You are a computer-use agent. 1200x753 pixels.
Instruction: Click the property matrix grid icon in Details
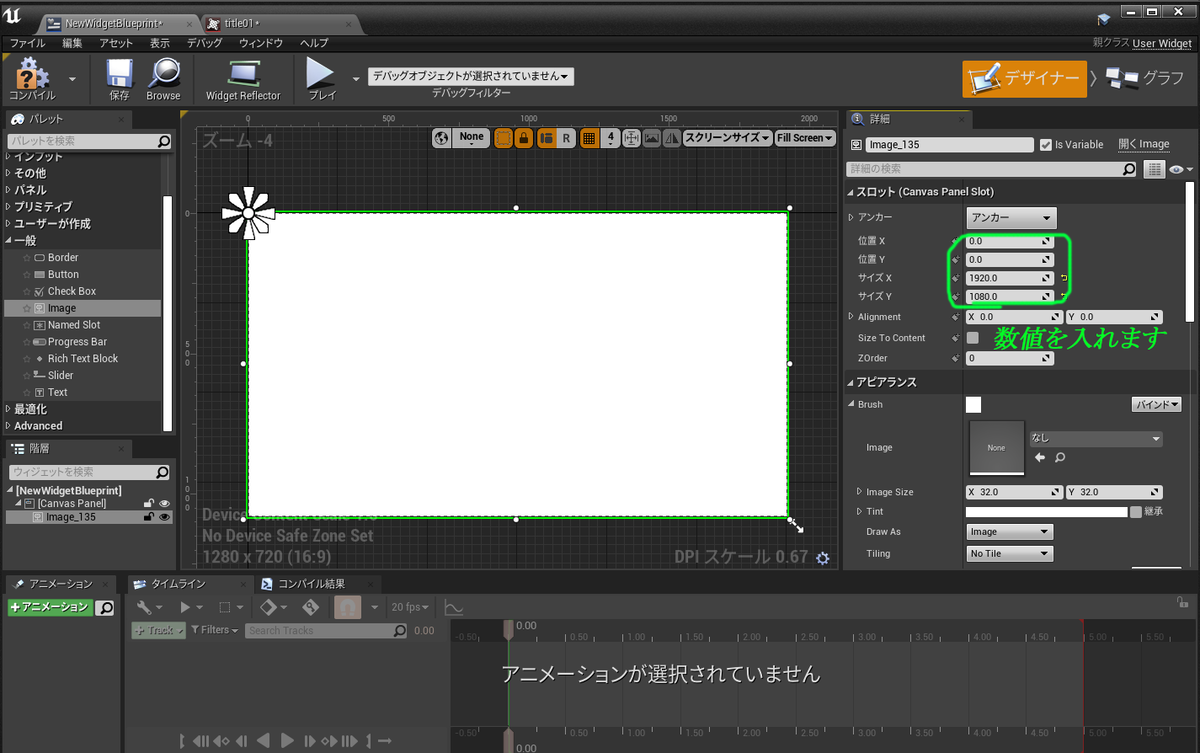1155,169
